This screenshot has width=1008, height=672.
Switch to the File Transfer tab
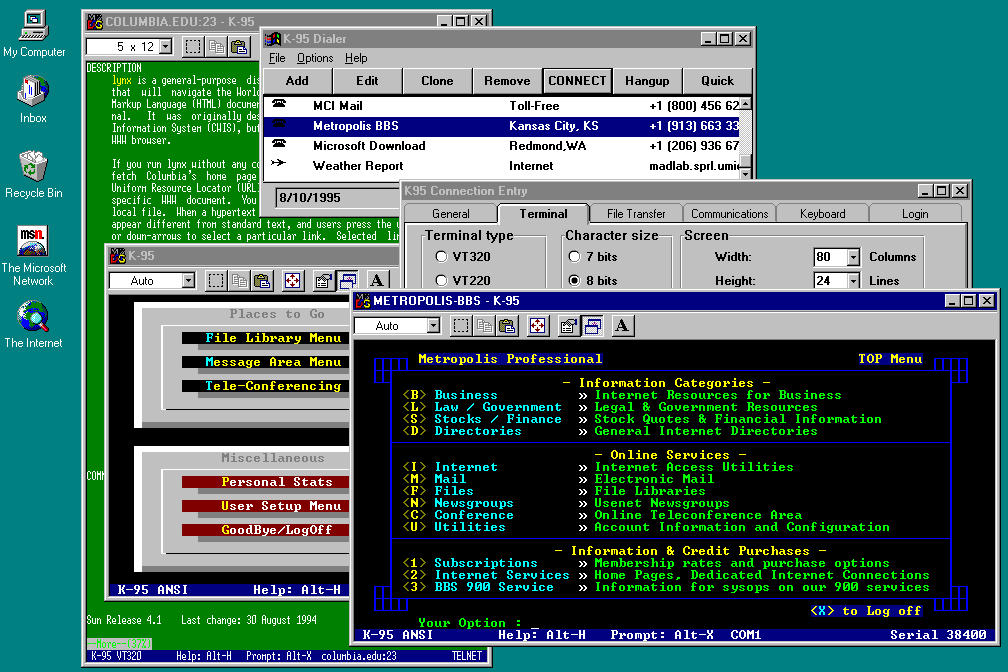pyautogui.click(x=636, y=213)
